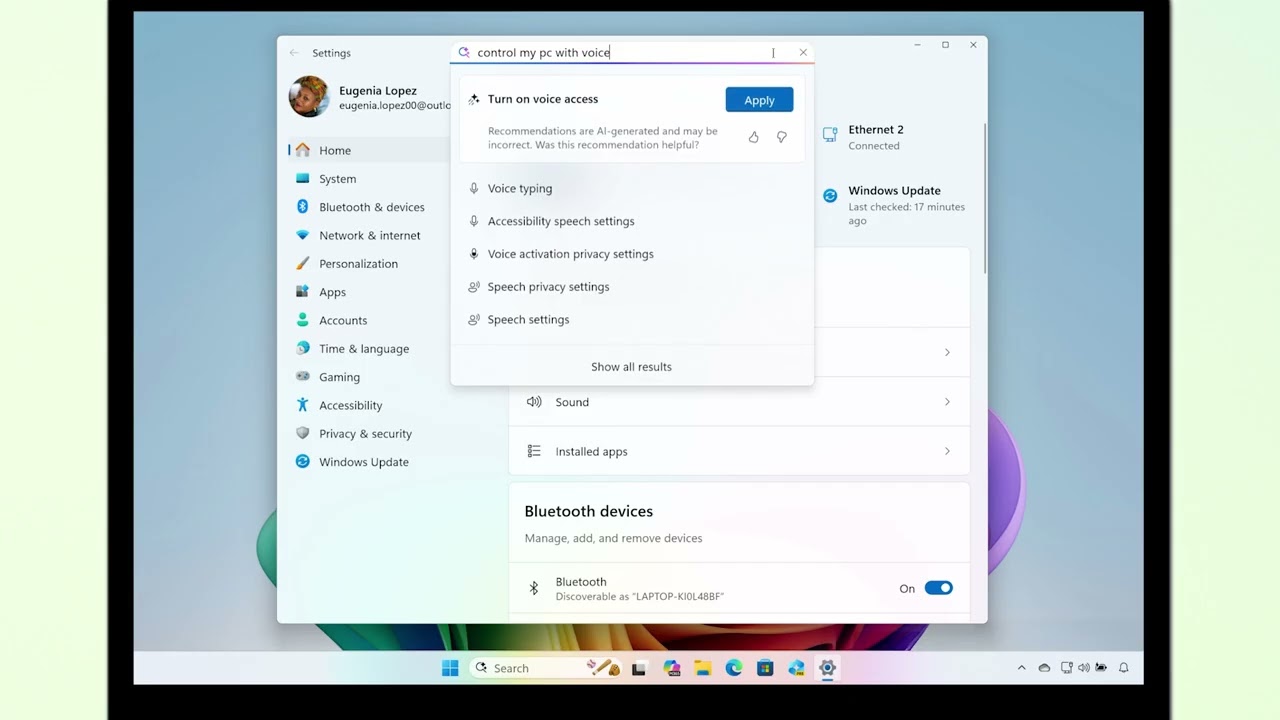Click the Windows Start button
This screenshot has height=720, width=1280.
pyautogui.click(x=450, y=668)
